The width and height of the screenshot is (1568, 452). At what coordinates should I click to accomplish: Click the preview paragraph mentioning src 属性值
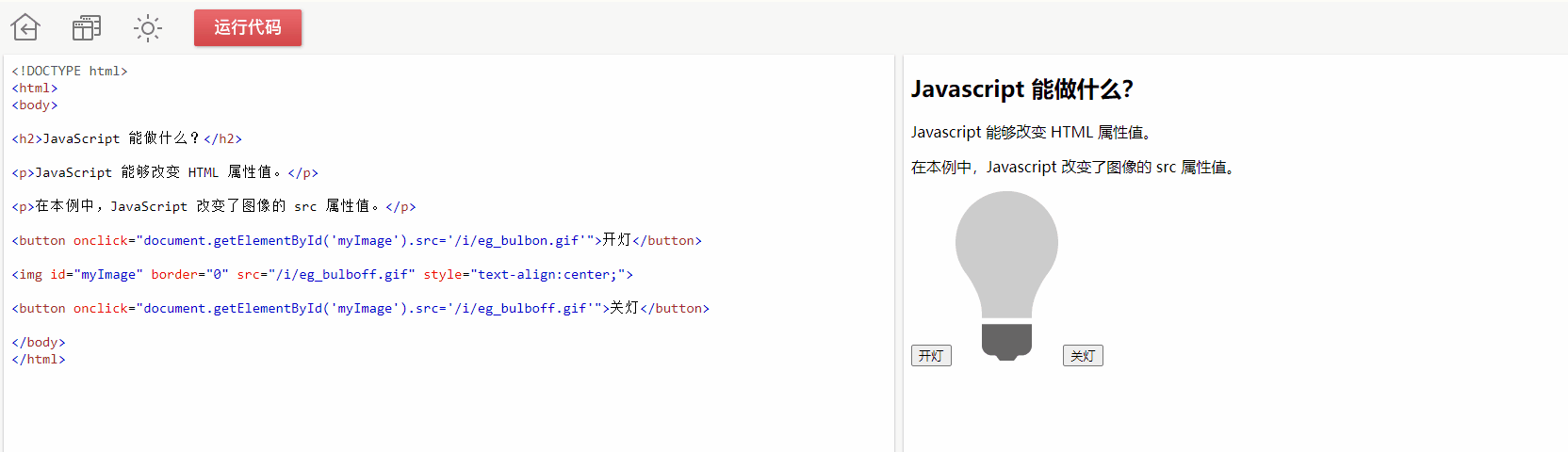[1073, 168]
